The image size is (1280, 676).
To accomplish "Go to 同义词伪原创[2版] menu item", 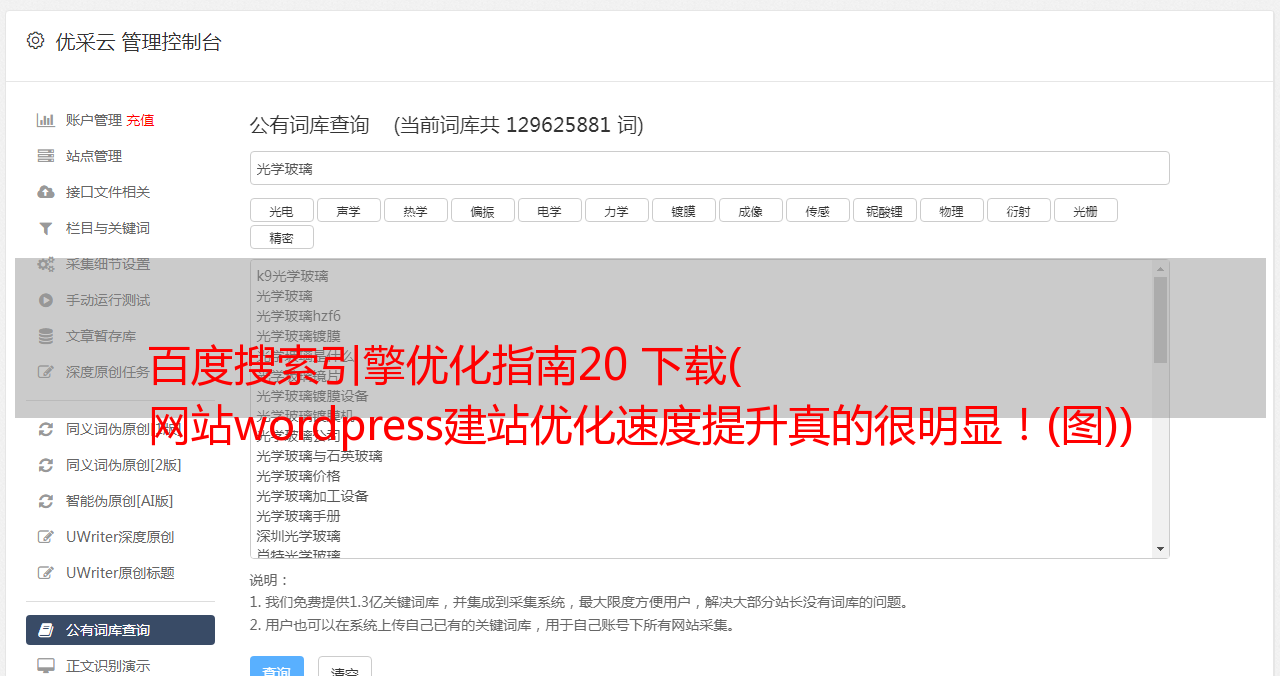I will click(x=120, y=465).
